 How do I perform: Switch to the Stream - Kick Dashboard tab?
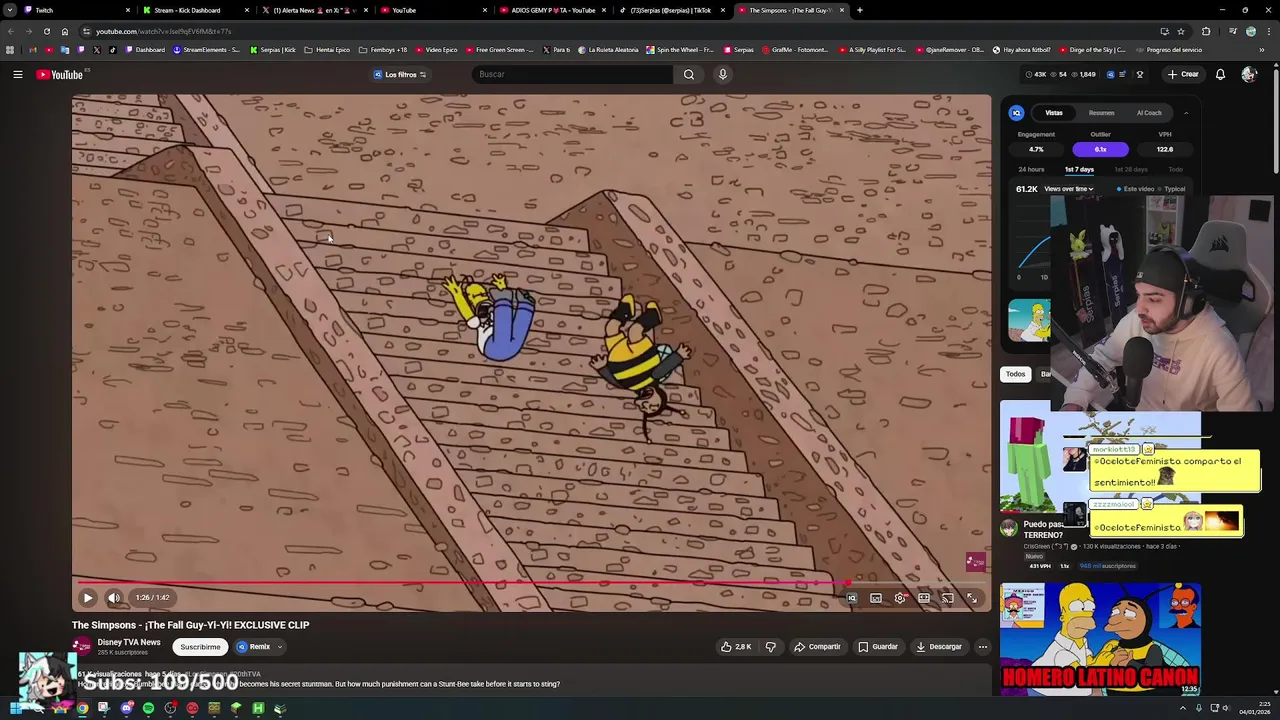[x=194, y=10]
